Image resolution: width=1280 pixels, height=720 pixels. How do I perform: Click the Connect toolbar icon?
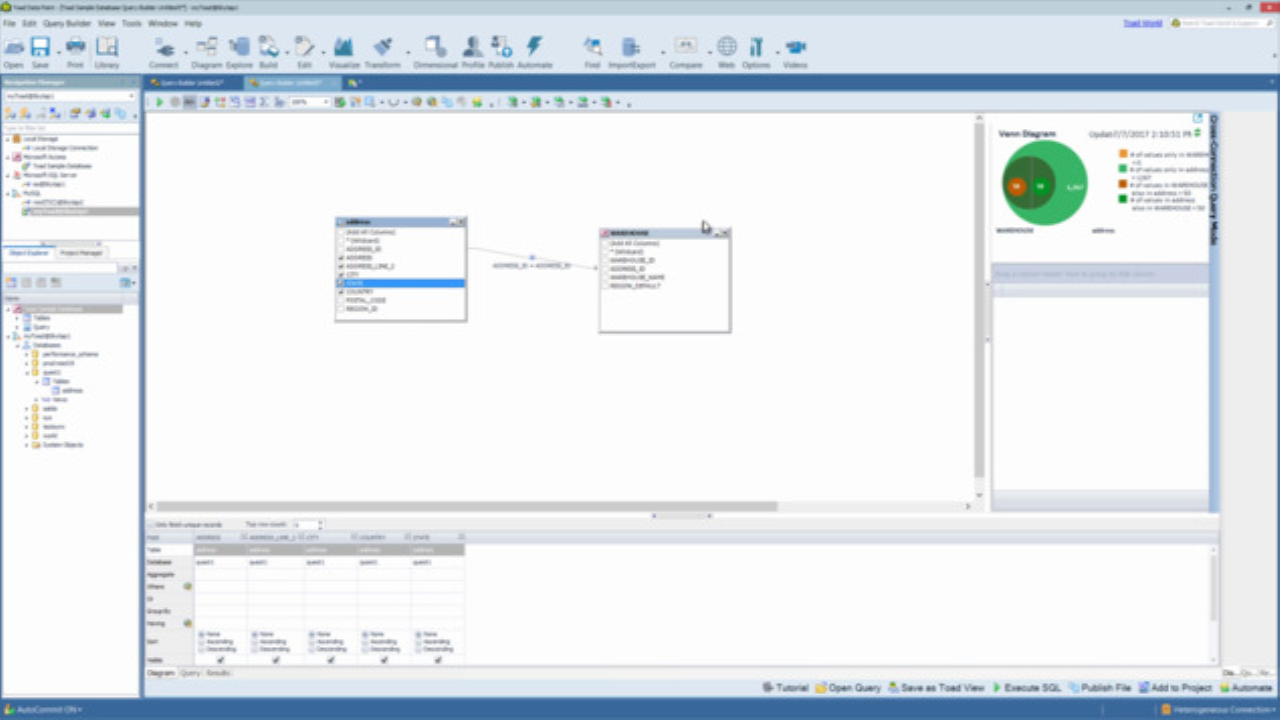pos(164,47)
